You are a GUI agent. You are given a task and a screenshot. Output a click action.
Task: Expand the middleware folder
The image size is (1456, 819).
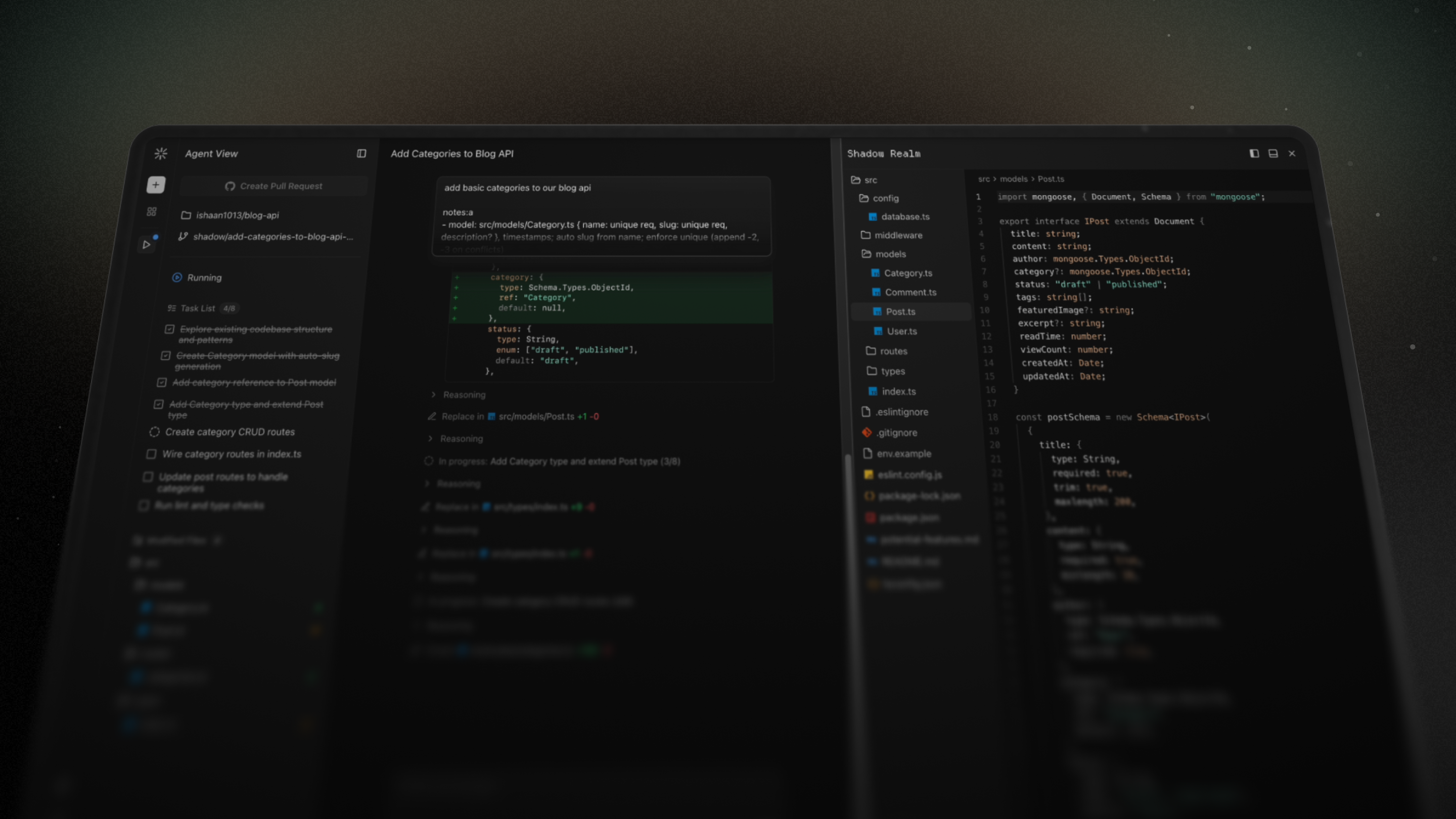pyautogui.click(x=892, y=235)
